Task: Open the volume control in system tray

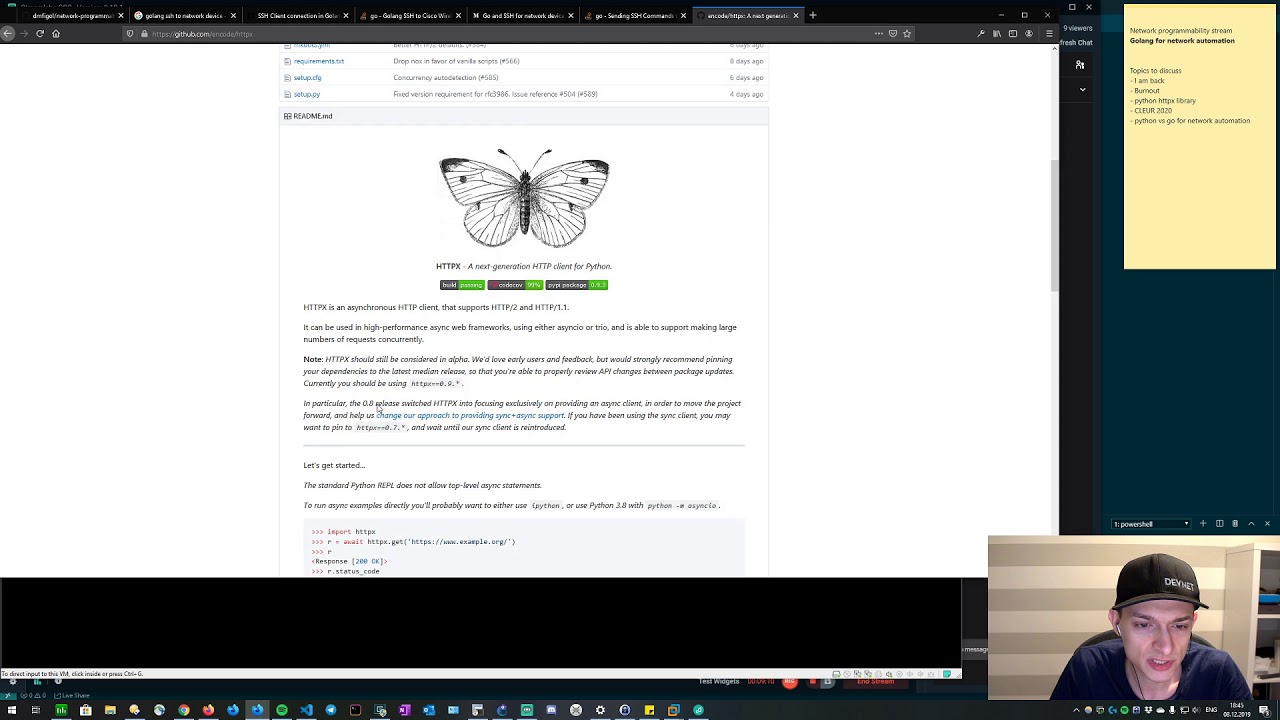Action: (1196, 711)
